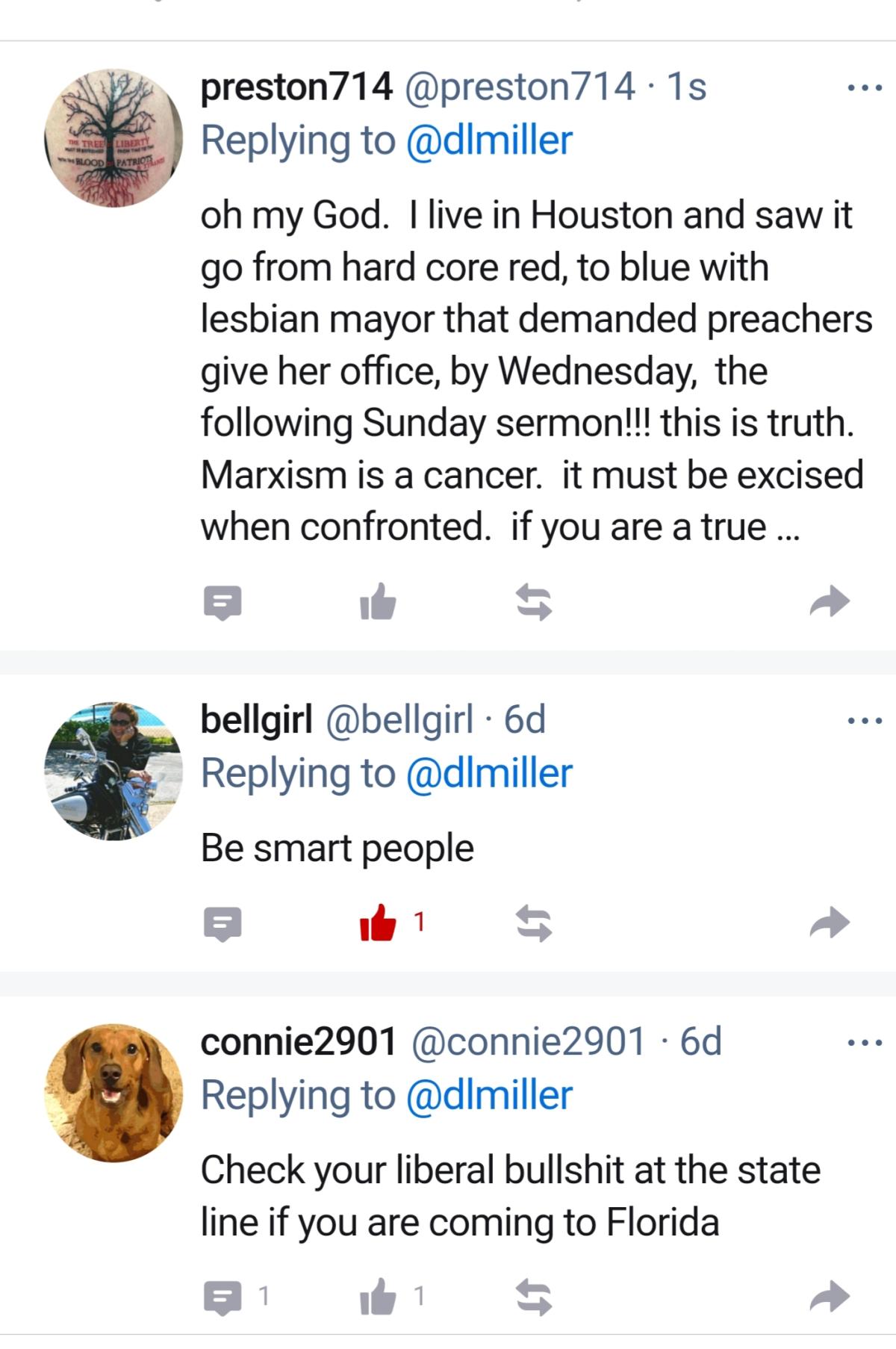Reply to preston714's post
This screenshot has width=896, height=1349.
(x=223, y=603)
